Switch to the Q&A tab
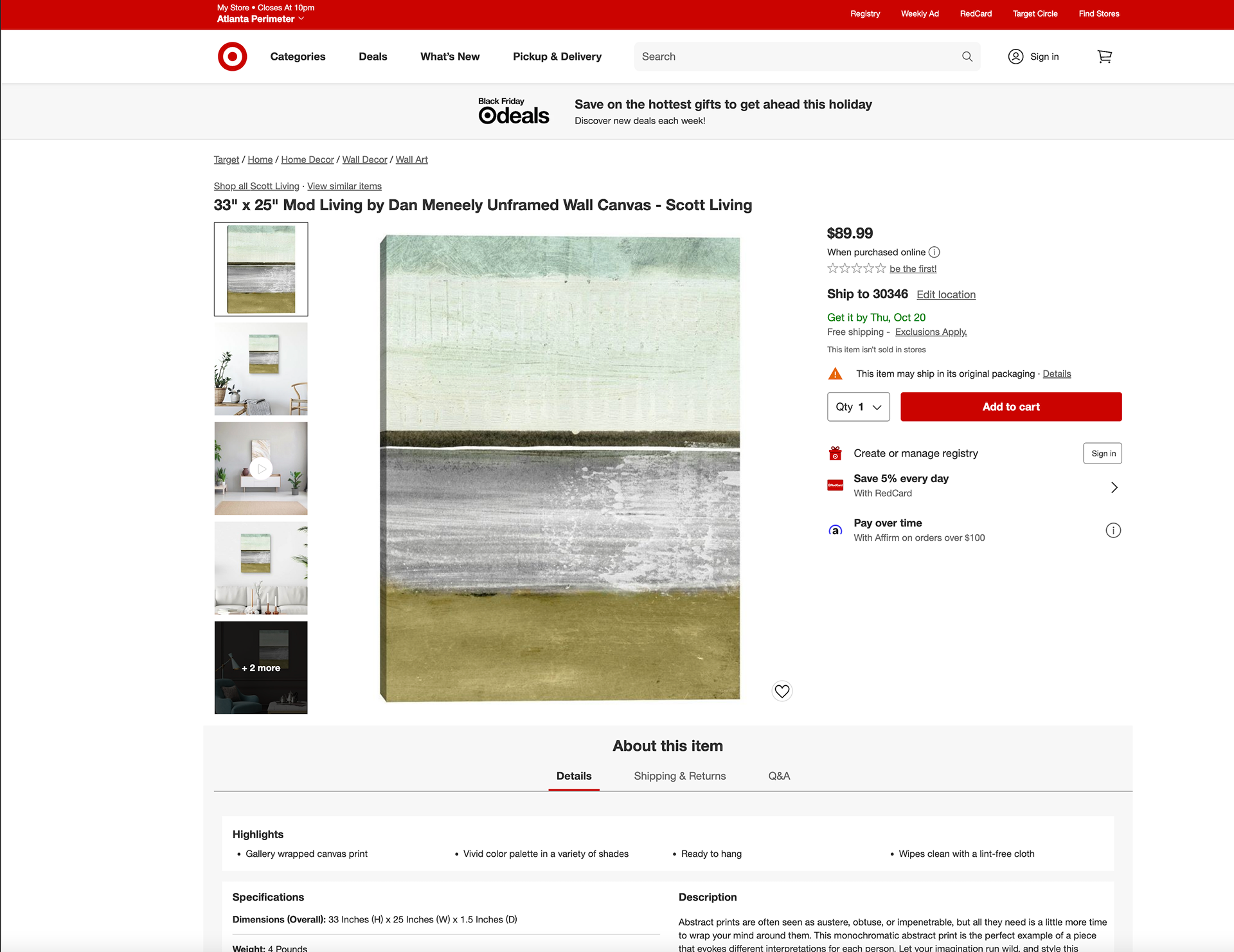Screen dimensions: 1234x952 tap(779, 776)
